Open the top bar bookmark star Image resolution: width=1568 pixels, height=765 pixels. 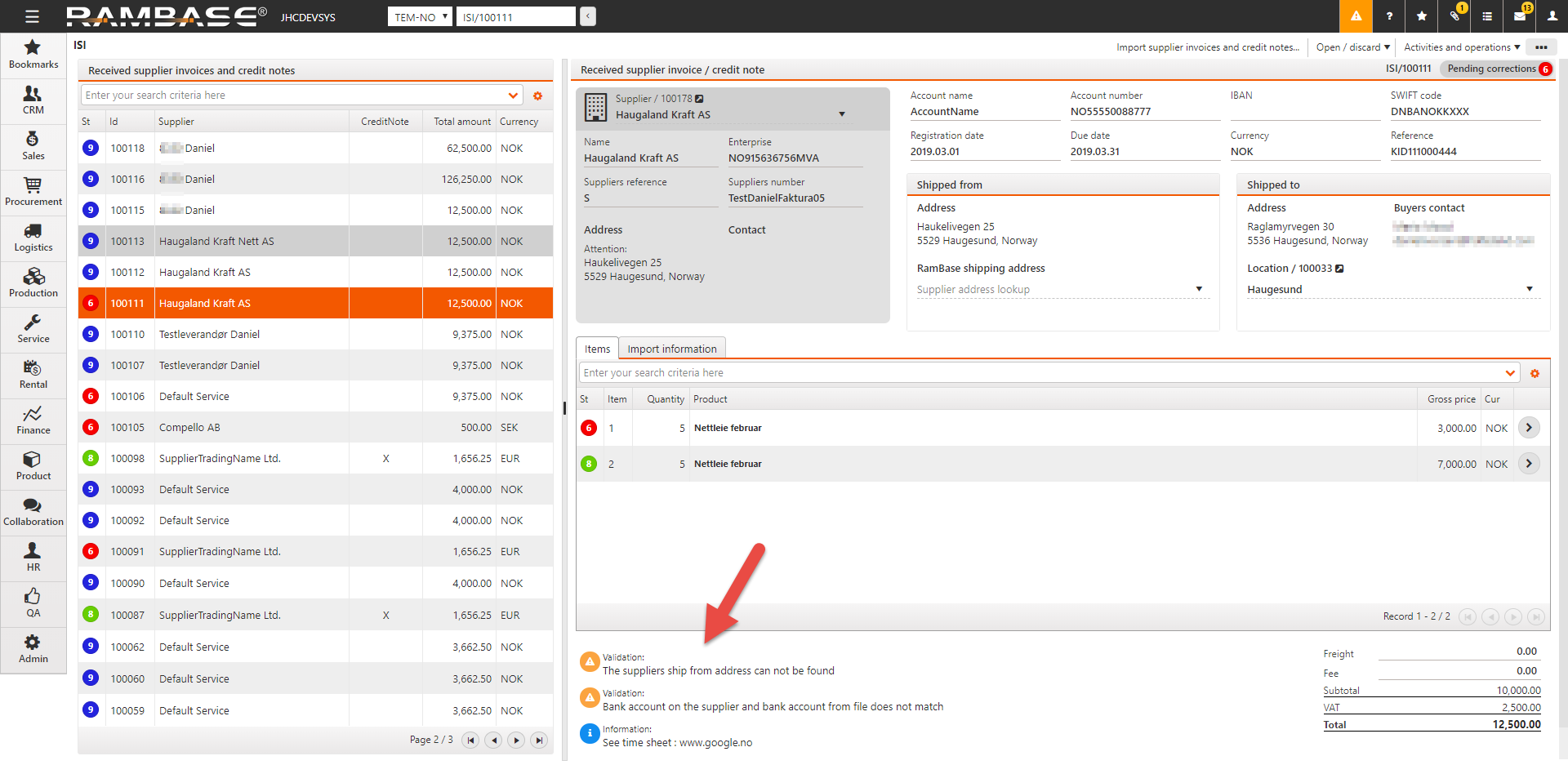point(1422,16)
